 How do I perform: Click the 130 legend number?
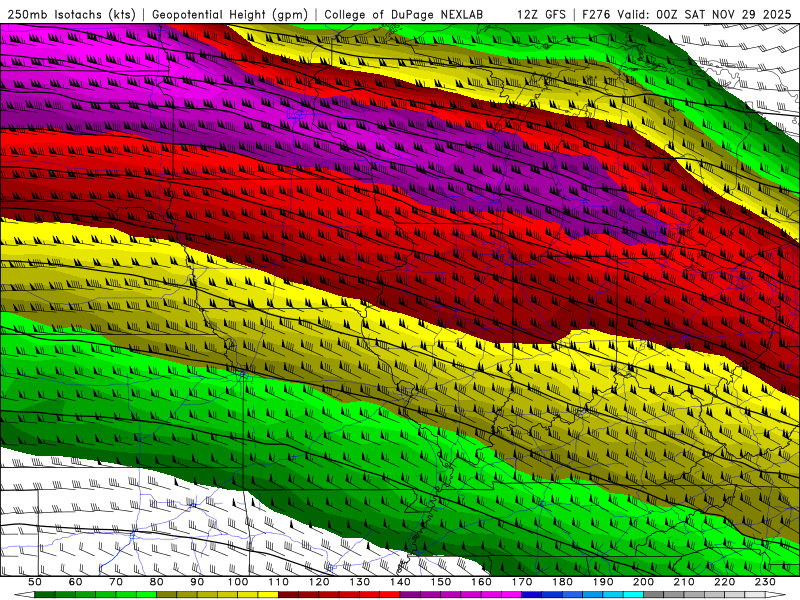click(359, 582)
